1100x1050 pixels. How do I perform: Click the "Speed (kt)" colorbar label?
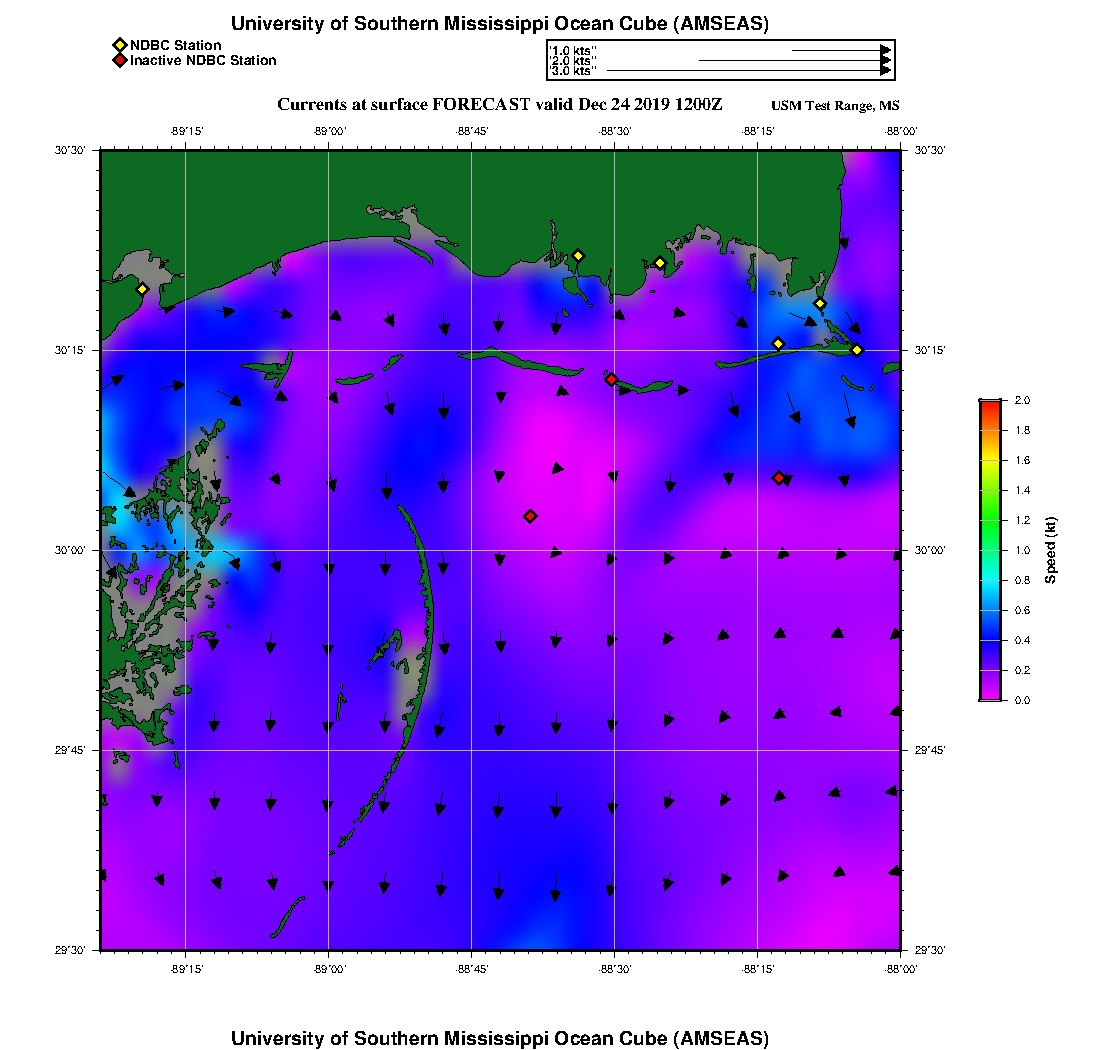point(1051,550)
